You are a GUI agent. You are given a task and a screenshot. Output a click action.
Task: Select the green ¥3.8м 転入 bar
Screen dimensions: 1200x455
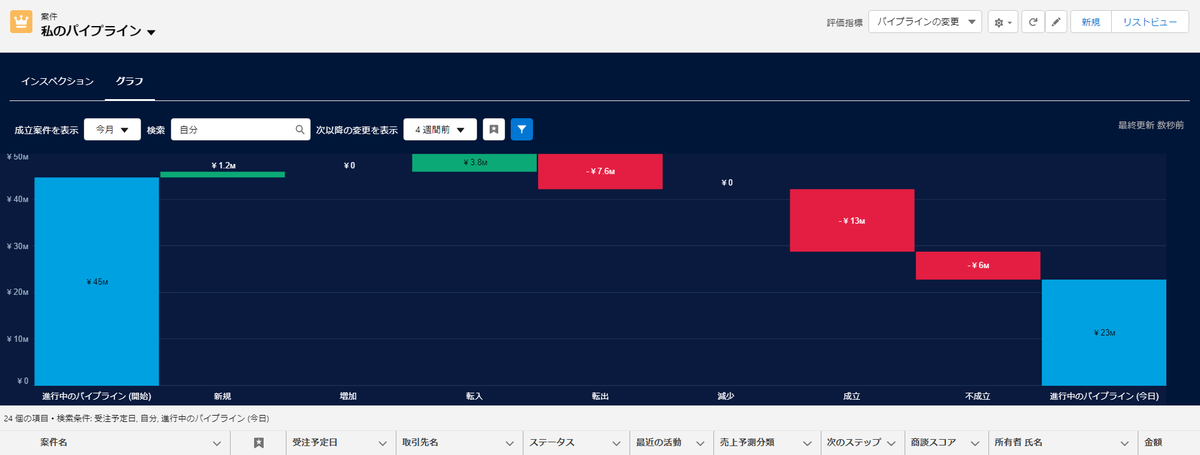tap(474, 162)
